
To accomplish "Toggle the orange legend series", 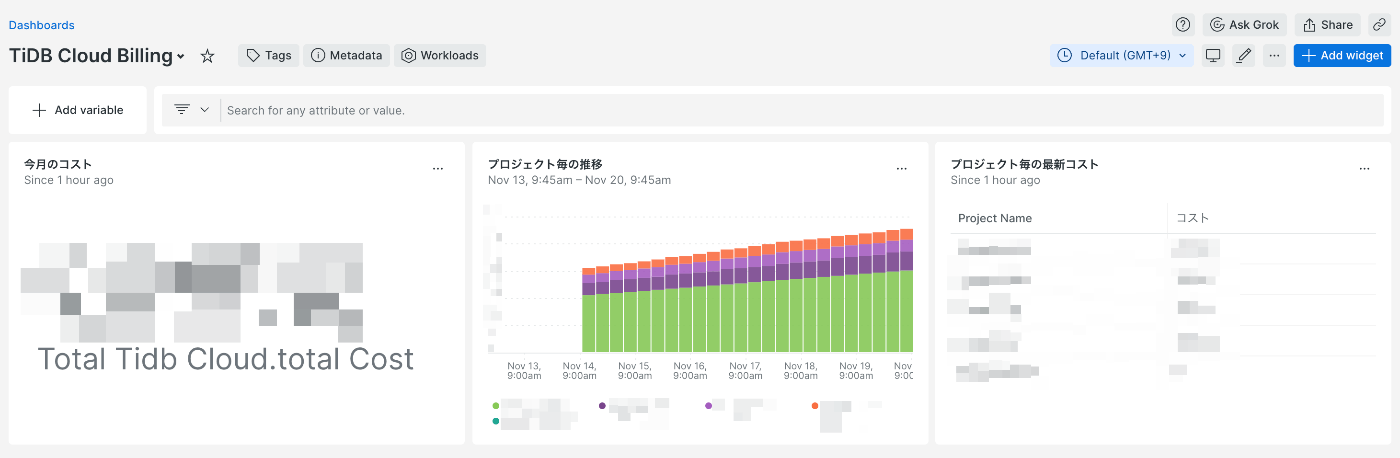I will (x=815, y=406).
